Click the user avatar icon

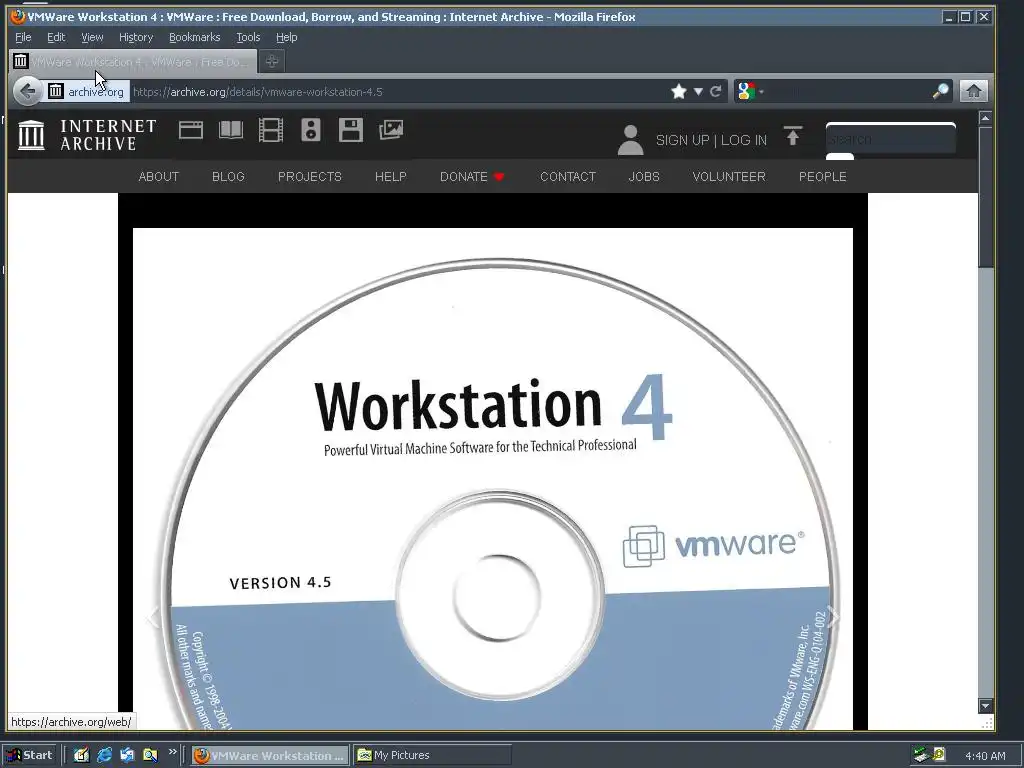tap(630, 140)
